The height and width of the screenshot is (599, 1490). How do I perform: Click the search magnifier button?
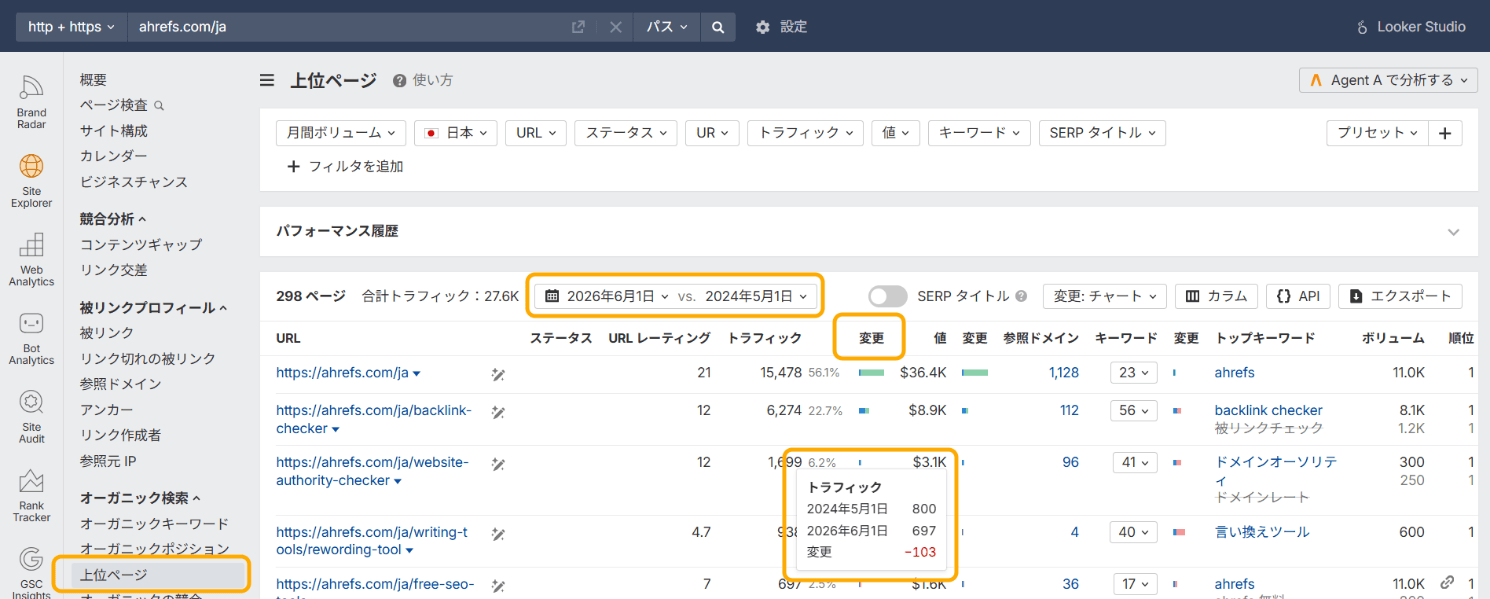[x=718, y=27]
